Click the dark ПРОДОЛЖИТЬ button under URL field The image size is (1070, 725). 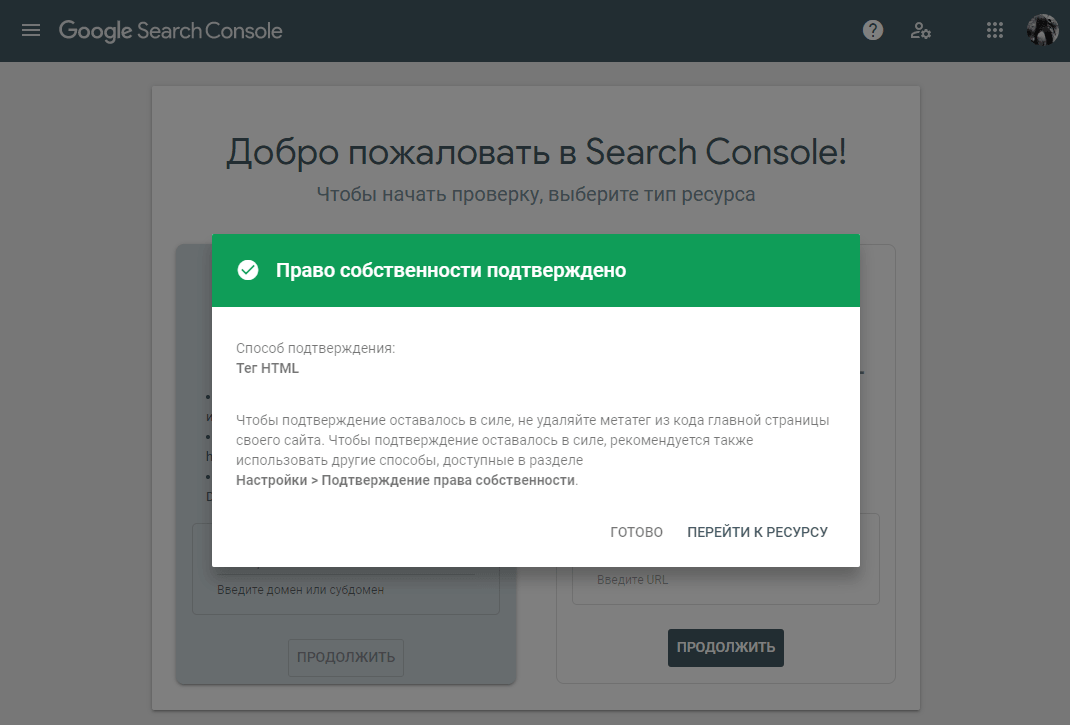[x=725, y=647]
